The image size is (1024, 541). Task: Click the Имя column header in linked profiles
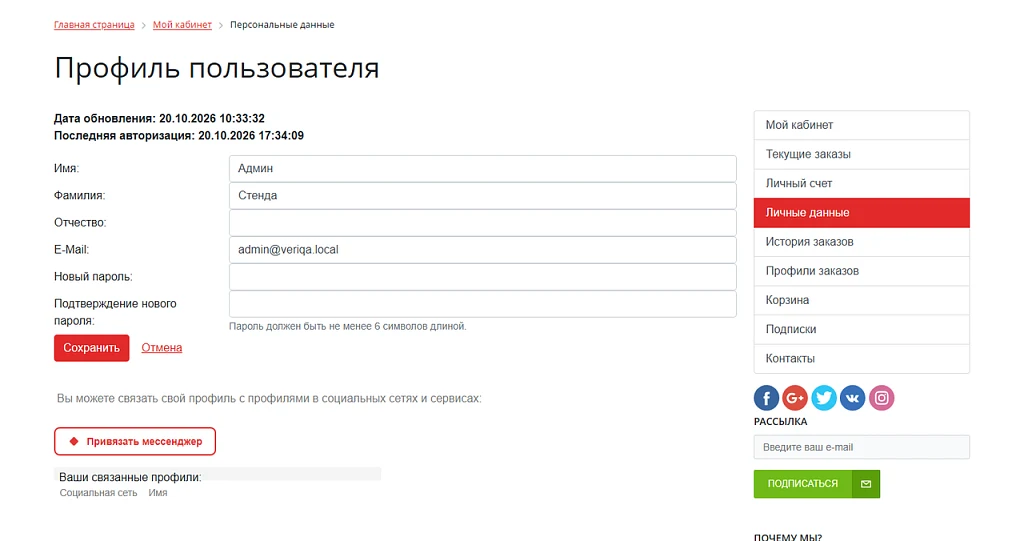[x=157, y=493]
